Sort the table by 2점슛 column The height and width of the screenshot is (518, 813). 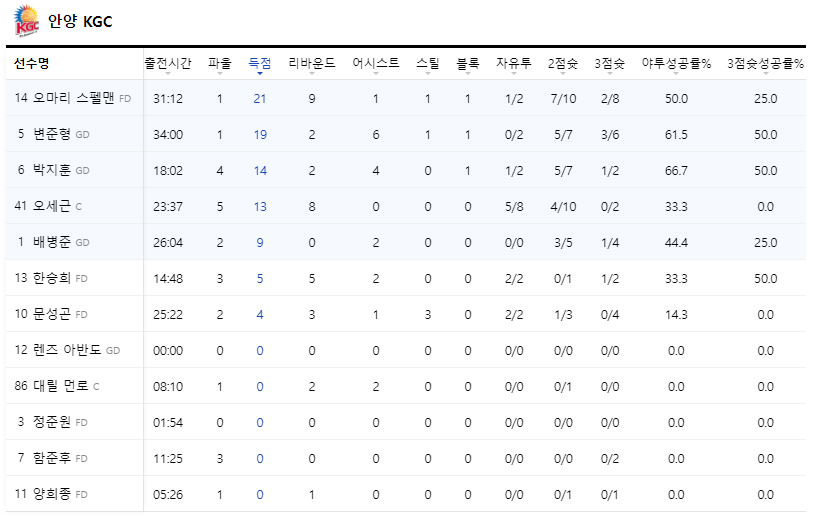pos(563,64)
